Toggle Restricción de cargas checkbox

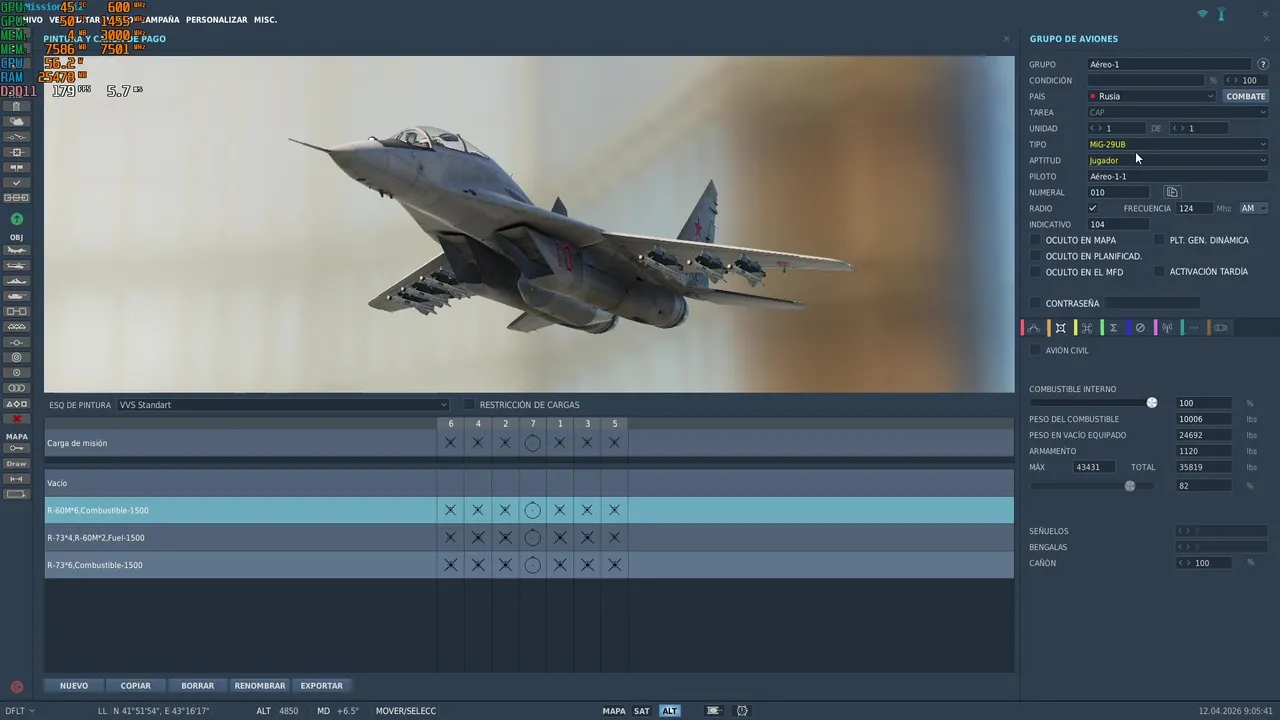tap(469, 405)
